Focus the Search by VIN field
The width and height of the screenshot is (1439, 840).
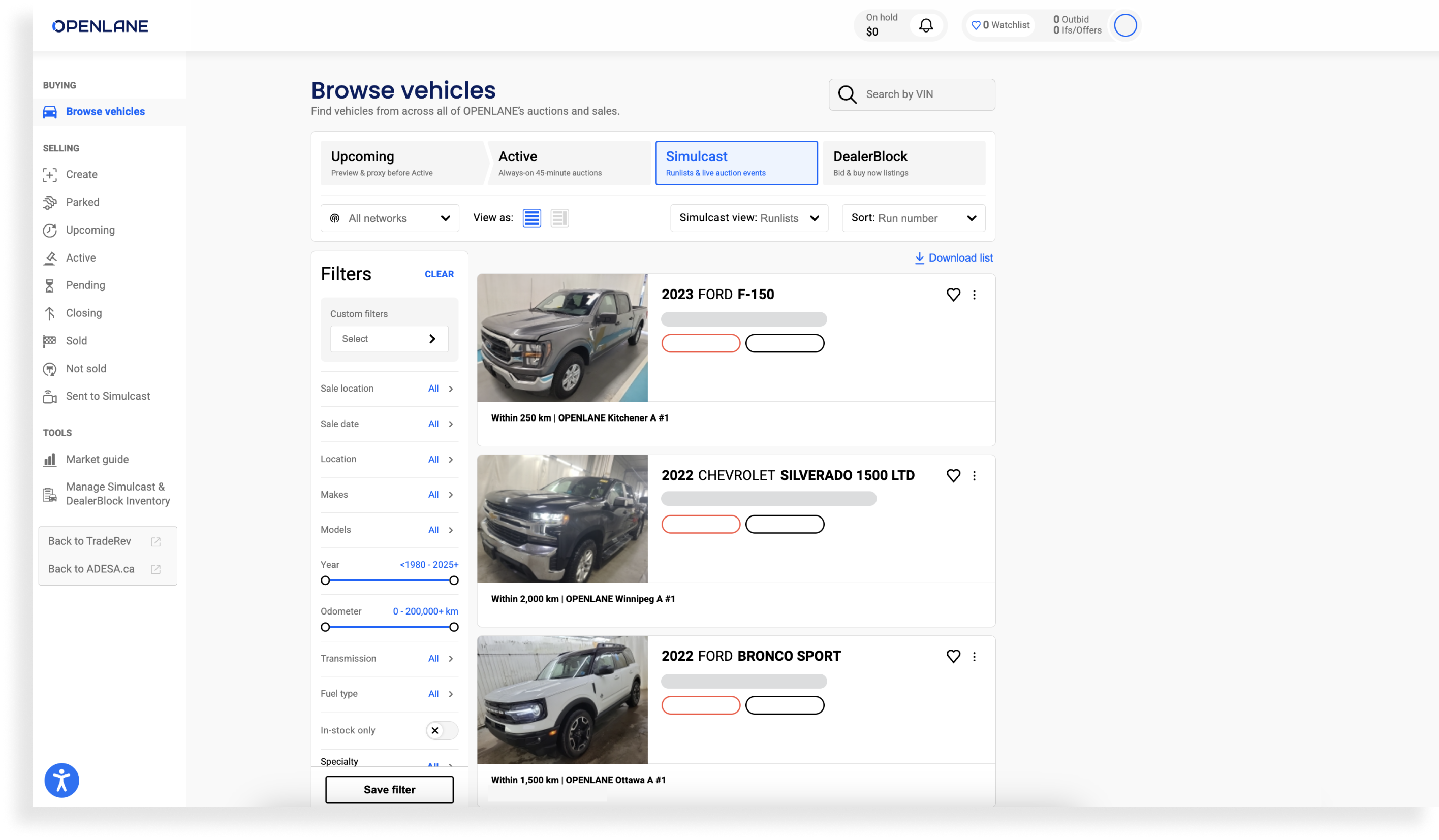coord(912,95)
